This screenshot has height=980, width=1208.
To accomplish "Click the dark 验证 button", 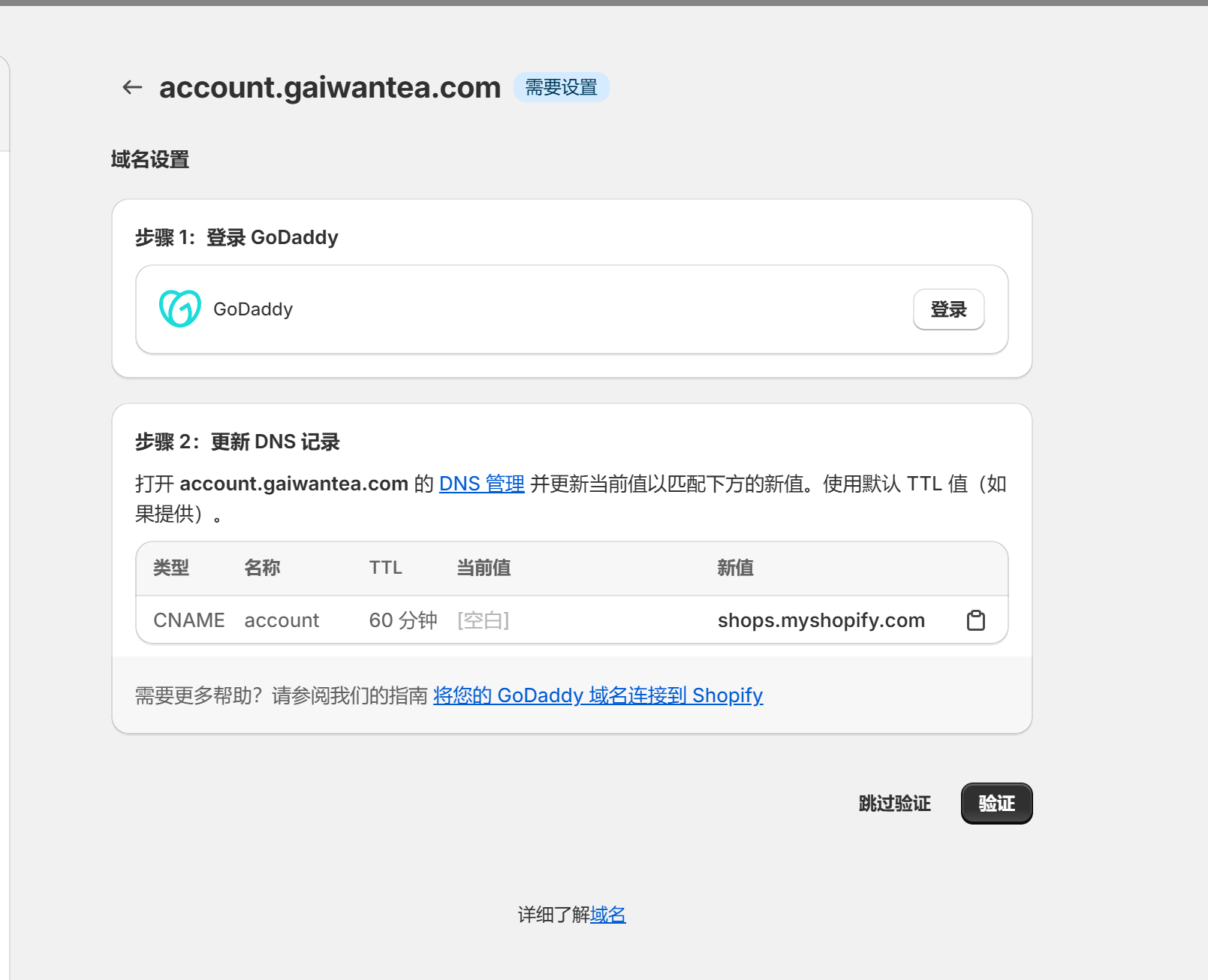I will (x=996, y=804).
